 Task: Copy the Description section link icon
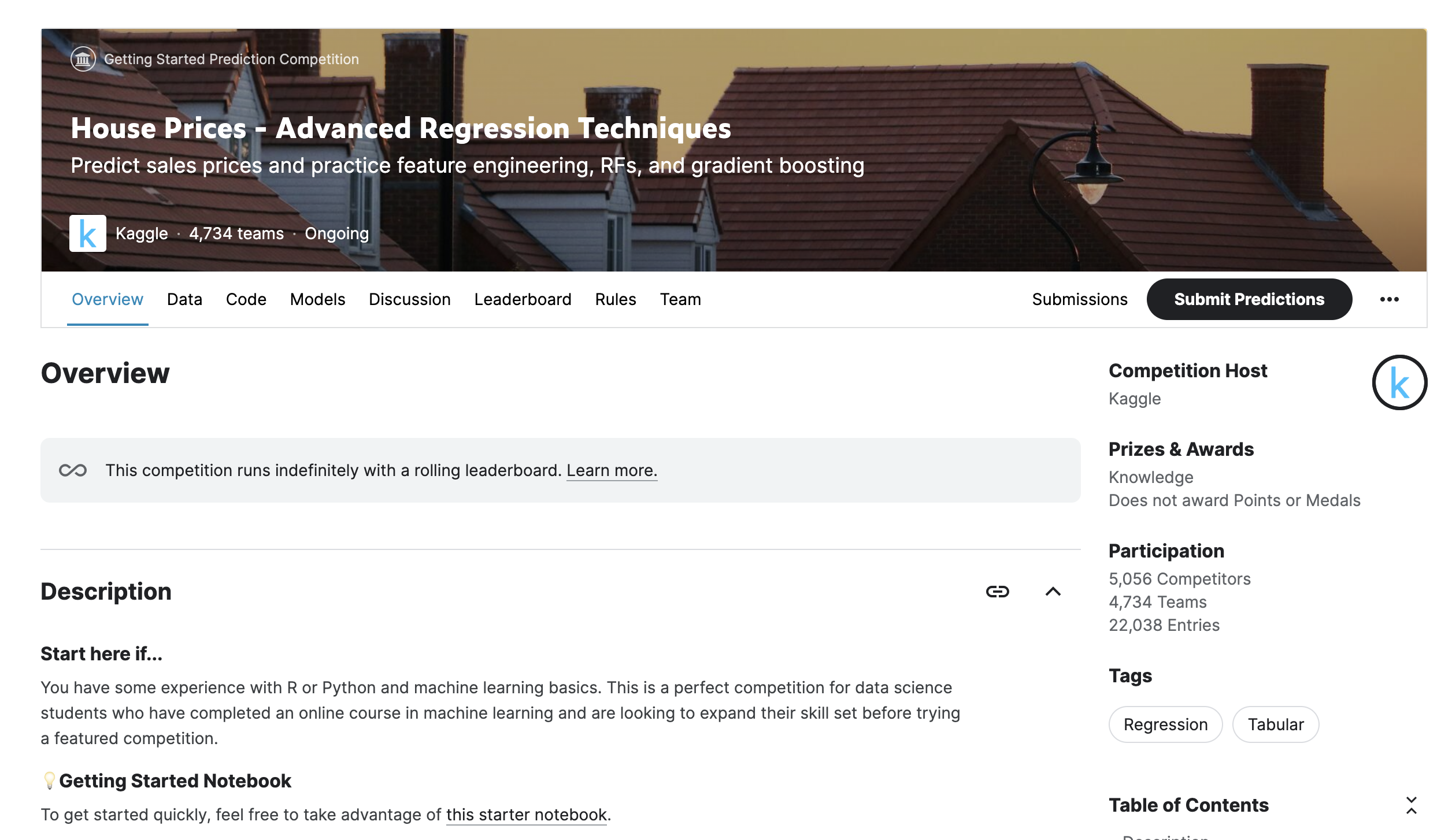pyautogui.click(x=997, y=592)
